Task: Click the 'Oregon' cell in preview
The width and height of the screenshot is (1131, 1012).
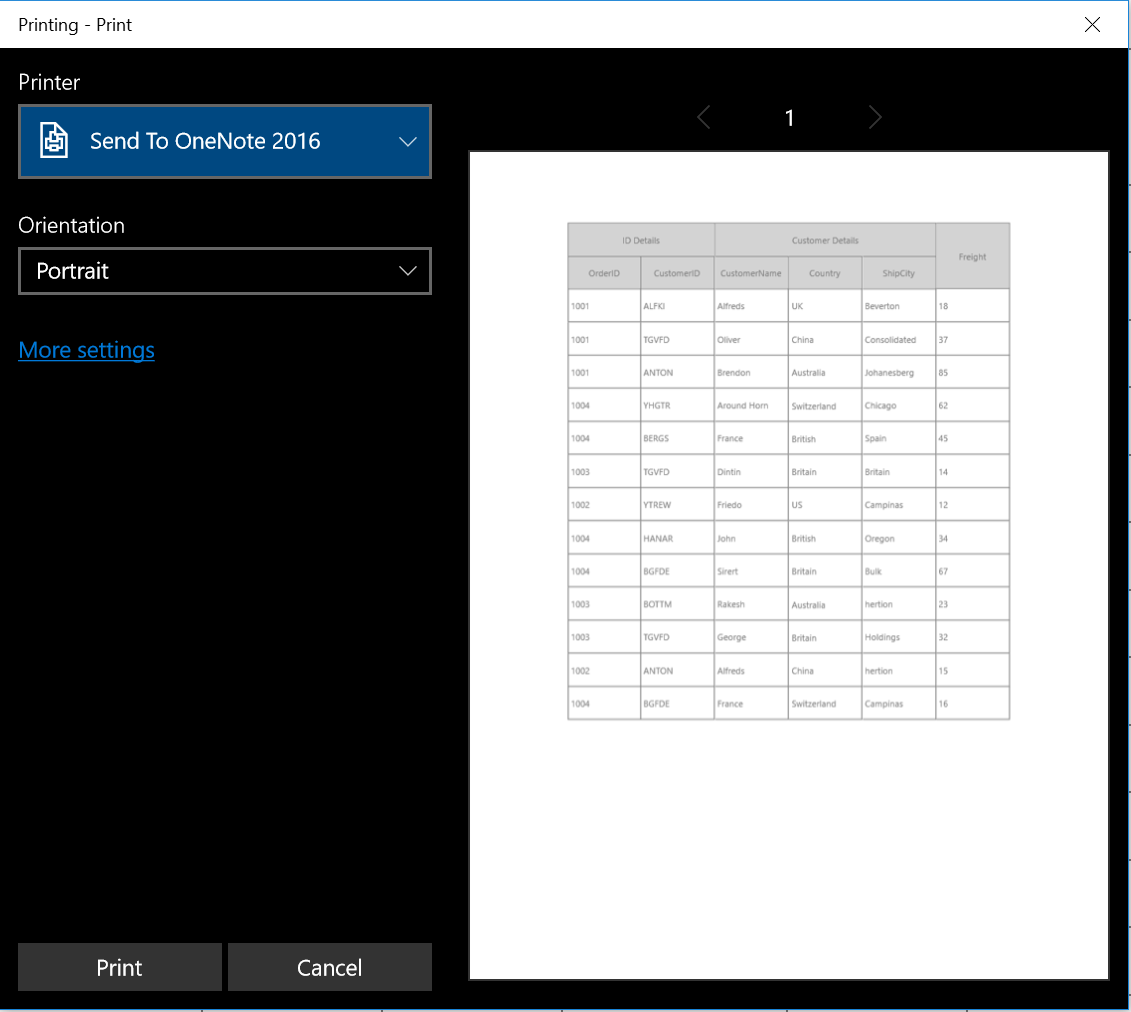Action: (x=898, y=539)
